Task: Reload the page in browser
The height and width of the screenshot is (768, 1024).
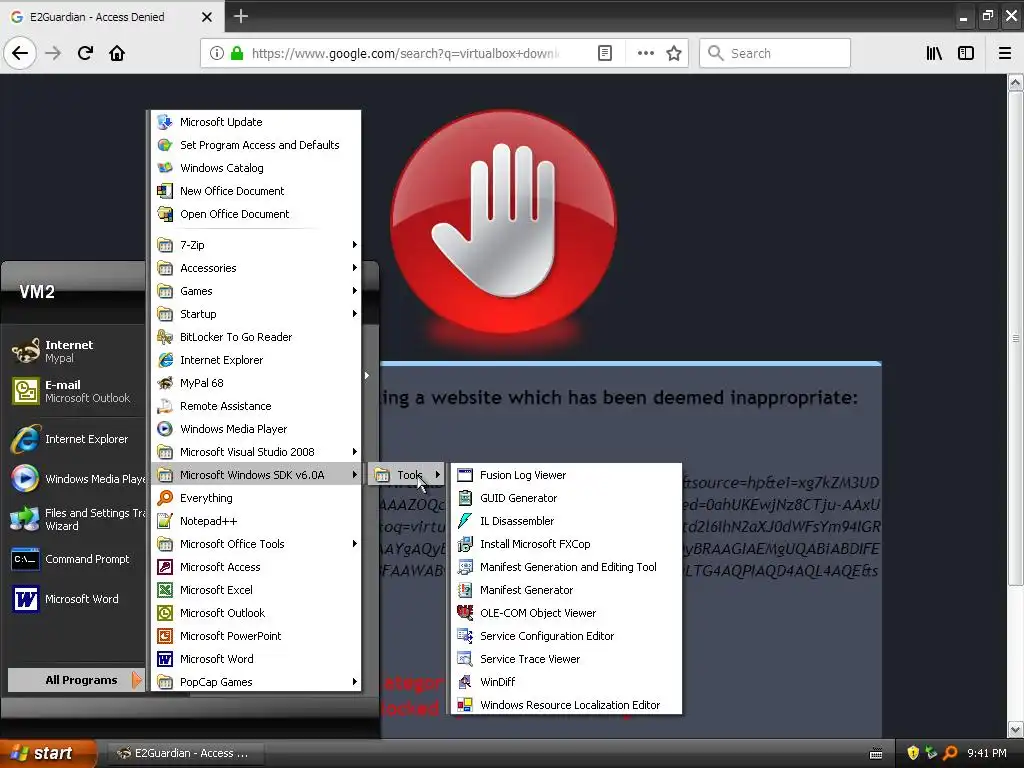Action: pos(85,53)
